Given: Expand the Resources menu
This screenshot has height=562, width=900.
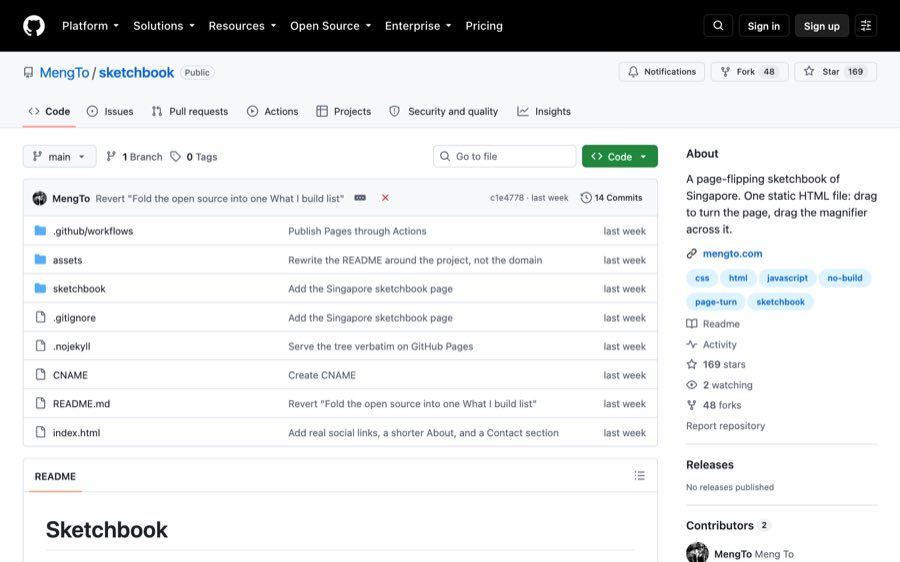Looking at the screenshot, I should click(242, 26).
